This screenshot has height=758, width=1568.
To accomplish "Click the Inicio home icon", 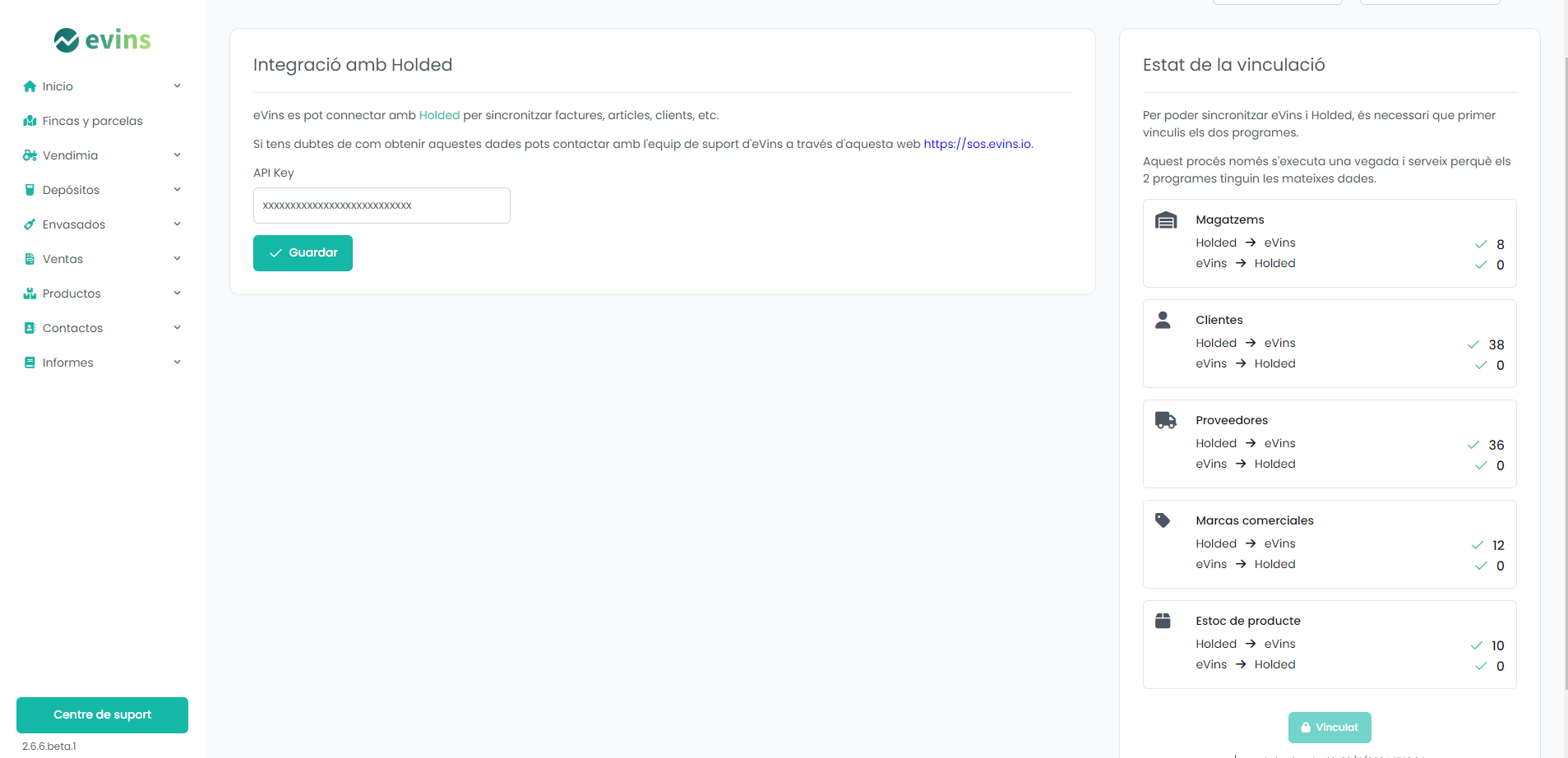I will coord(30,86).
